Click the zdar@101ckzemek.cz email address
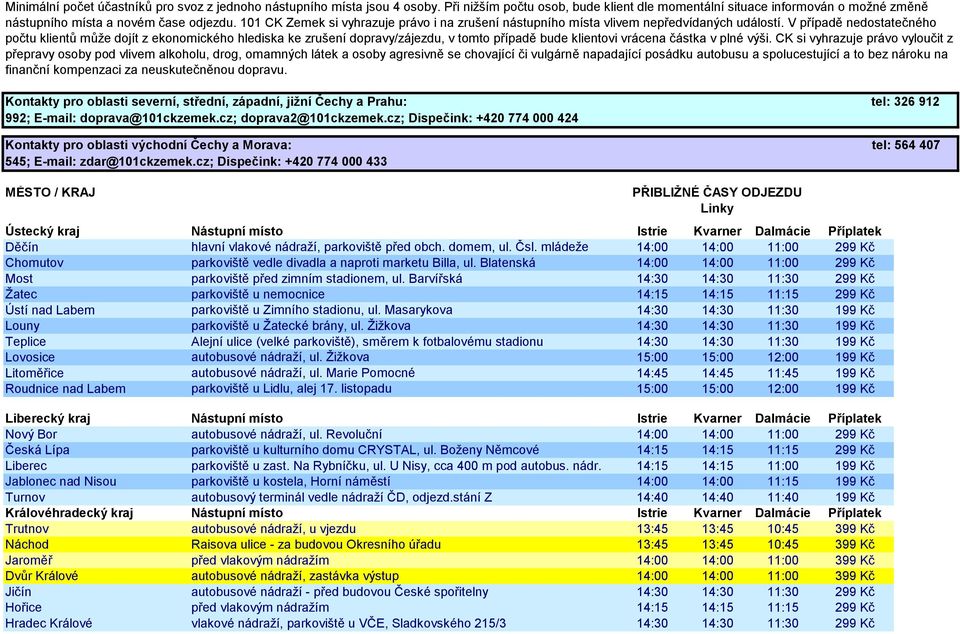The height and width of the screenshot is (634, 960). [144, 162]
